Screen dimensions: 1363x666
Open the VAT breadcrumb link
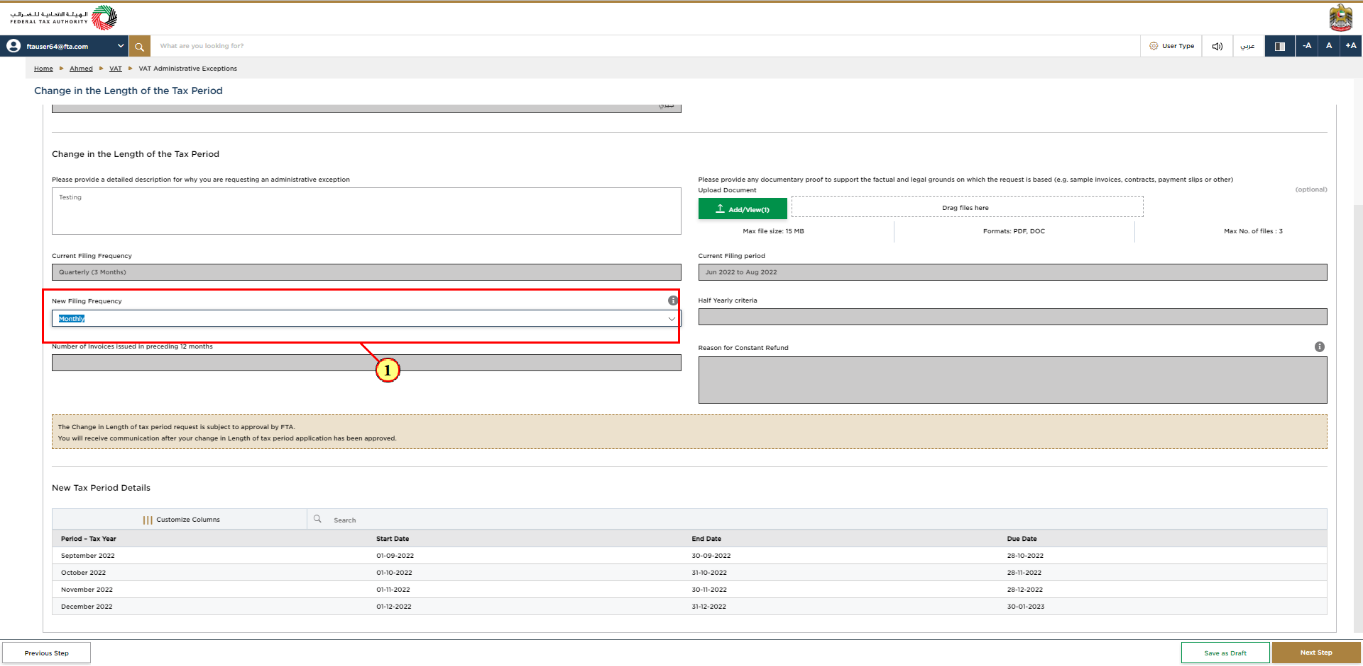coord(115,69)
